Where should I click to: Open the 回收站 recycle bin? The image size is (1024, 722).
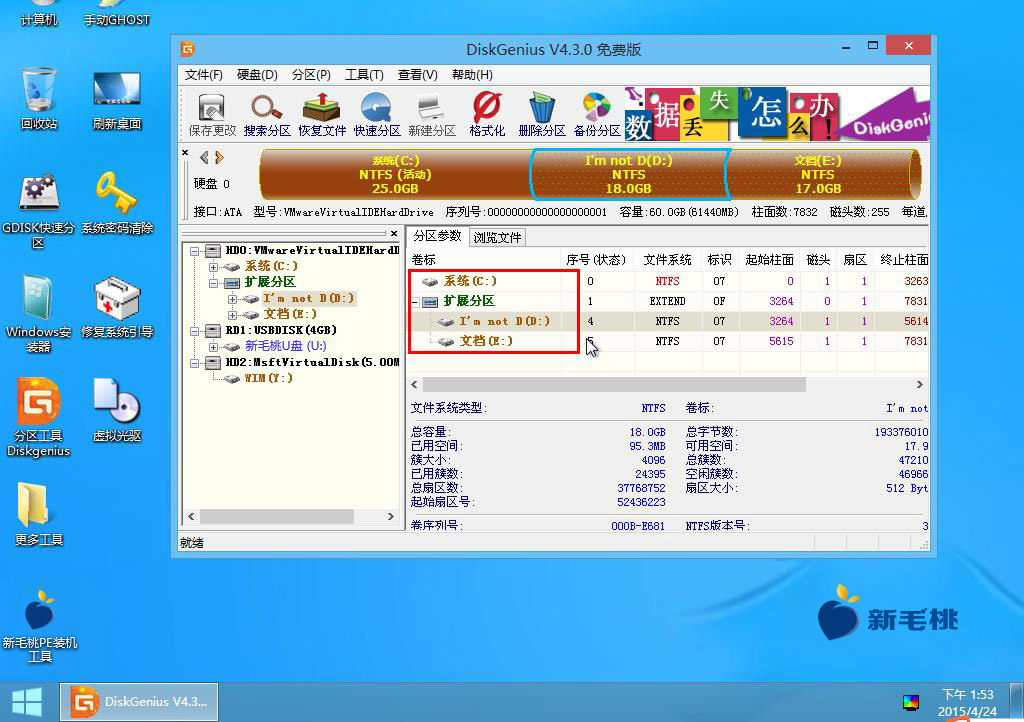[x=39, y=98]
